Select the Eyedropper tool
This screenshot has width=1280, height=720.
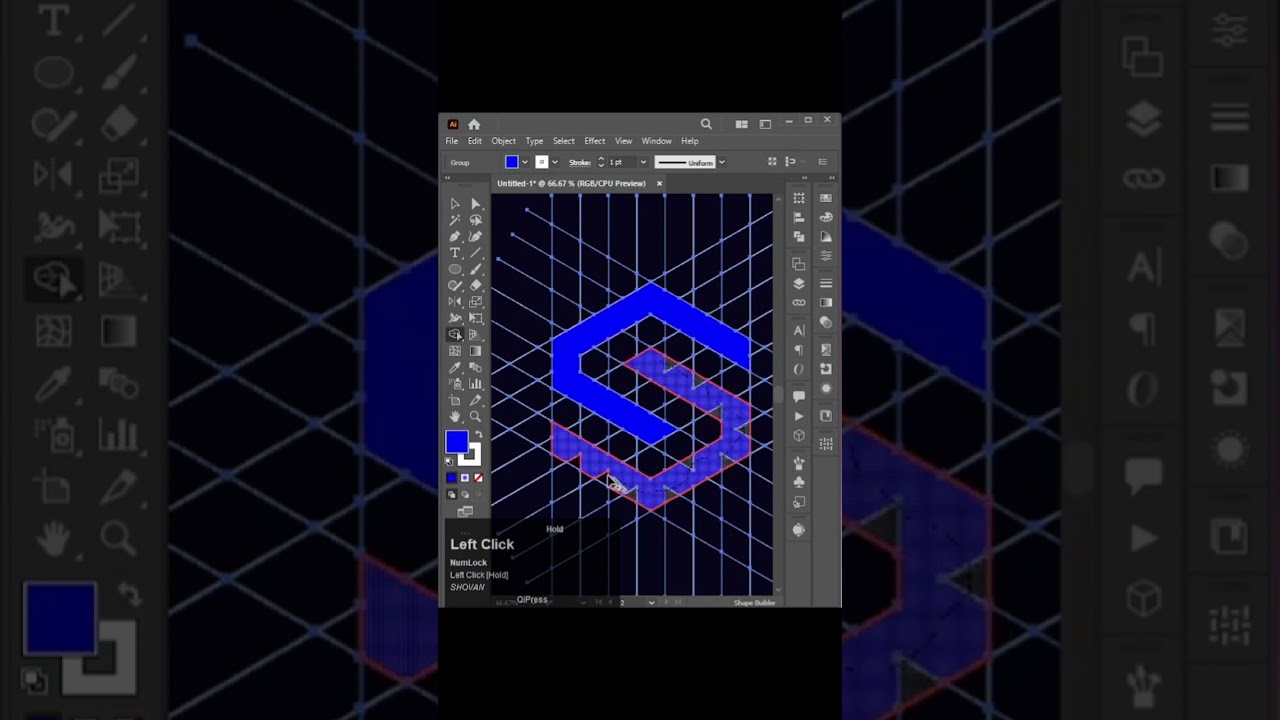pos(455,367)
